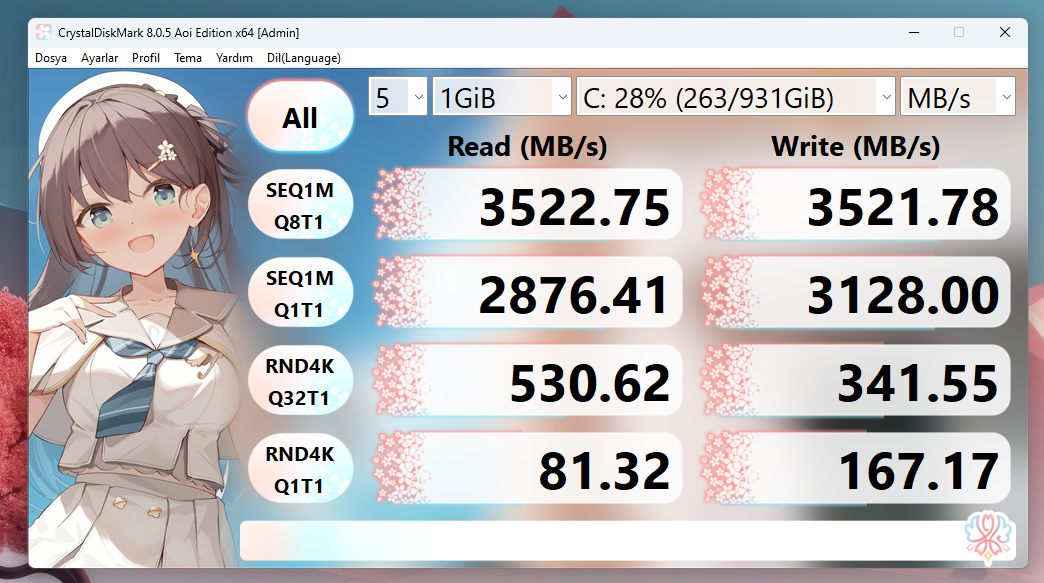Expand the MB/s unit dropdown

[x=957, y=97]
